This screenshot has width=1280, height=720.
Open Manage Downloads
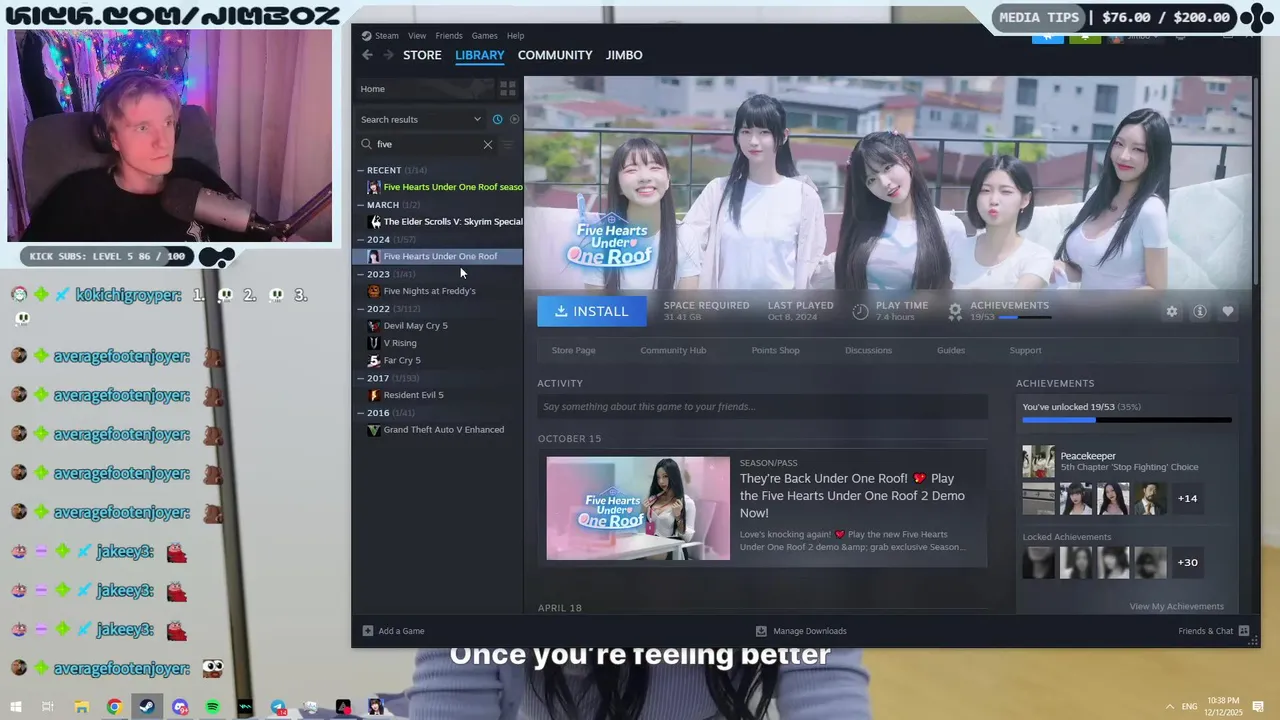point(801,631)
